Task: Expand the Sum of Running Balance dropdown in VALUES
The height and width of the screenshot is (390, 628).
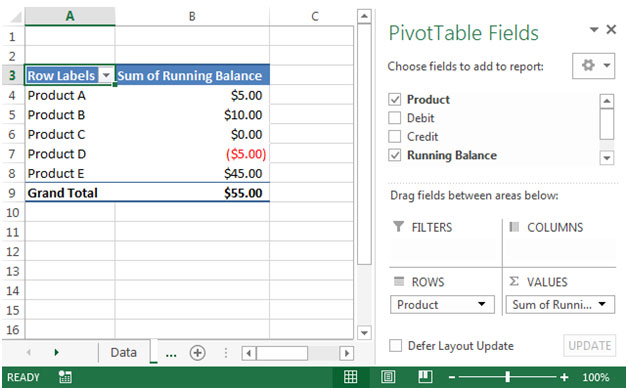Action: (x=602, y=304)
